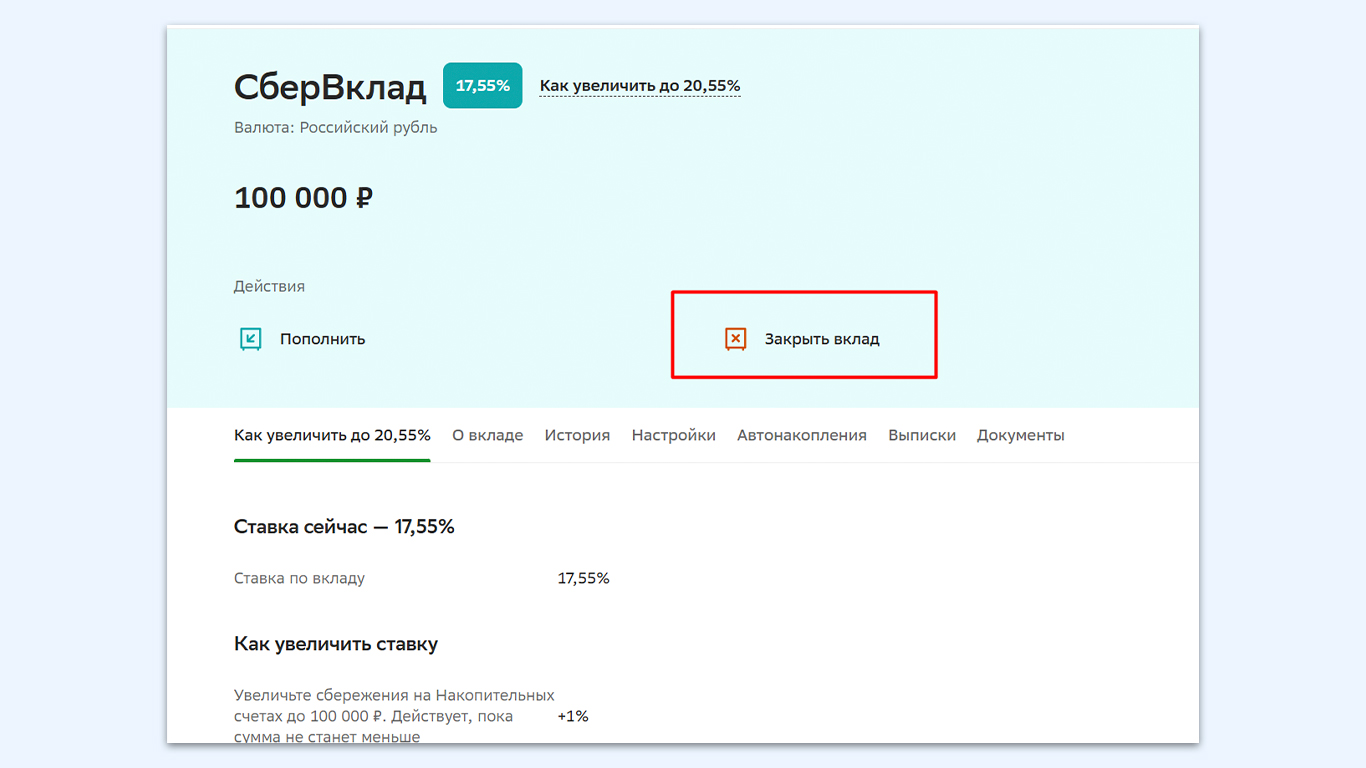Click the top-up deposit arrow icon

click(250, 339)
